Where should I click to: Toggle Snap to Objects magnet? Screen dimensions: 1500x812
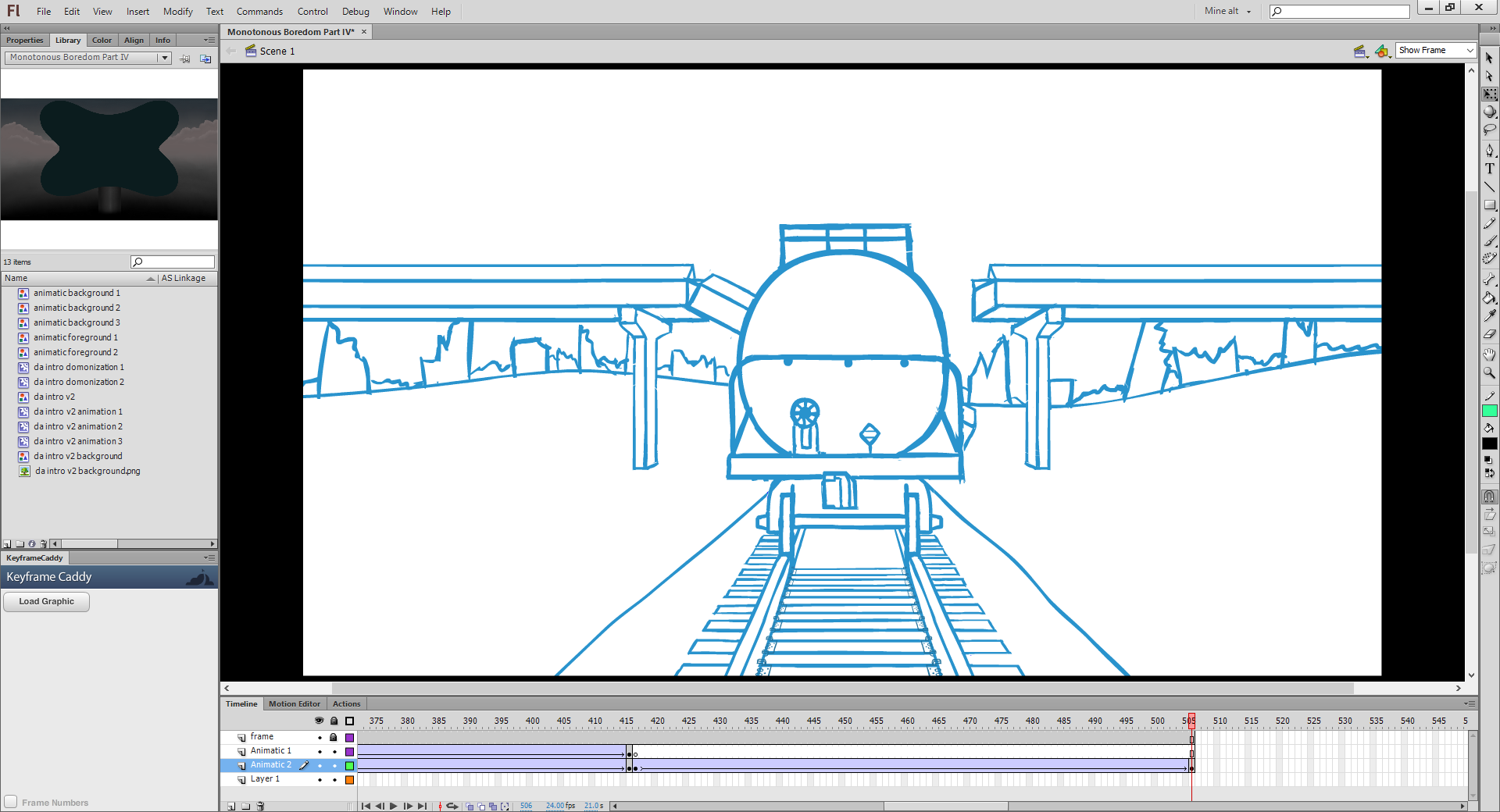1489,497
